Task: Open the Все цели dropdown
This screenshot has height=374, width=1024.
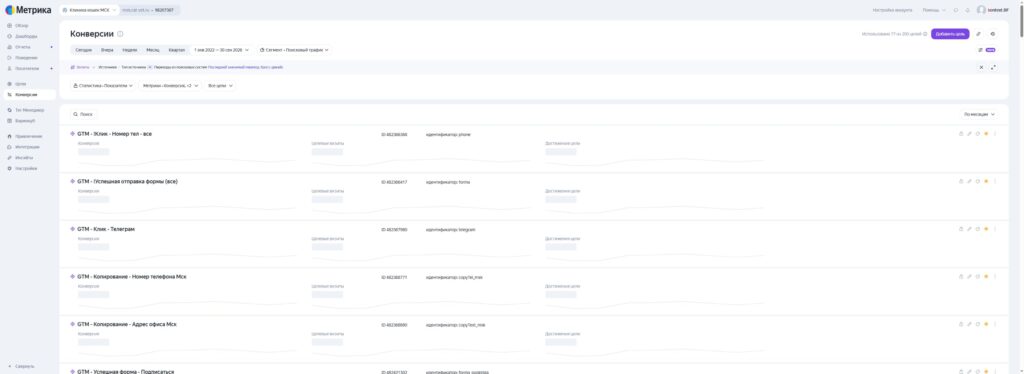Action: 220,86
